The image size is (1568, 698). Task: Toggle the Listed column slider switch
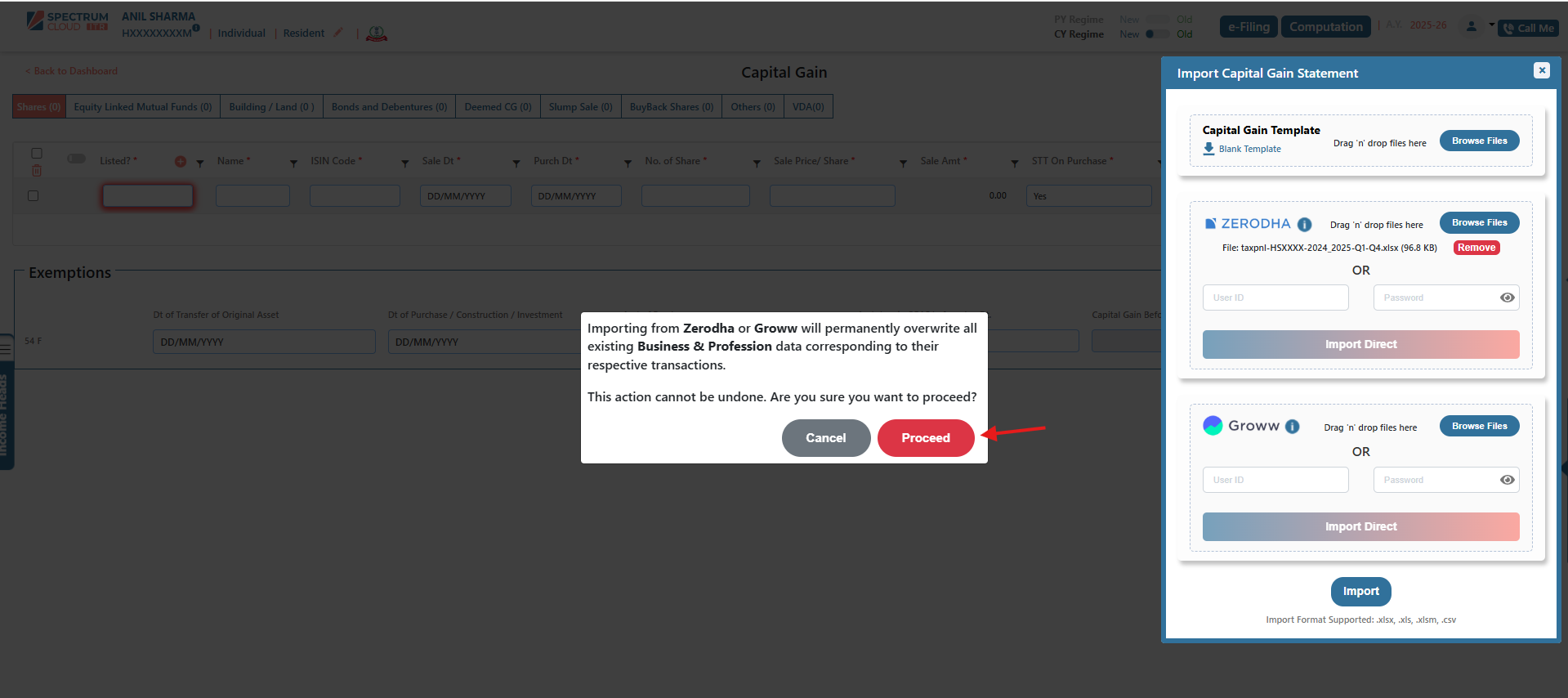coord(77,159)
